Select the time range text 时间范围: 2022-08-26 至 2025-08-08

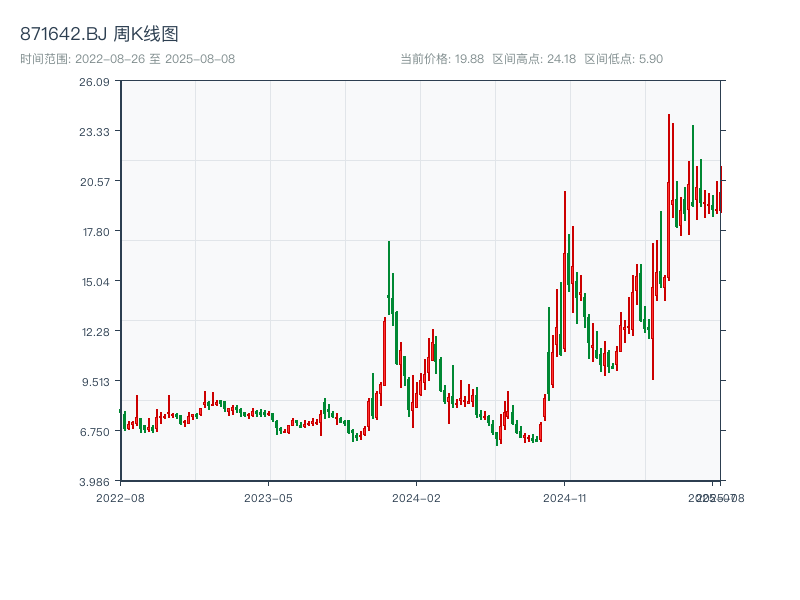(x=128, y=59)
